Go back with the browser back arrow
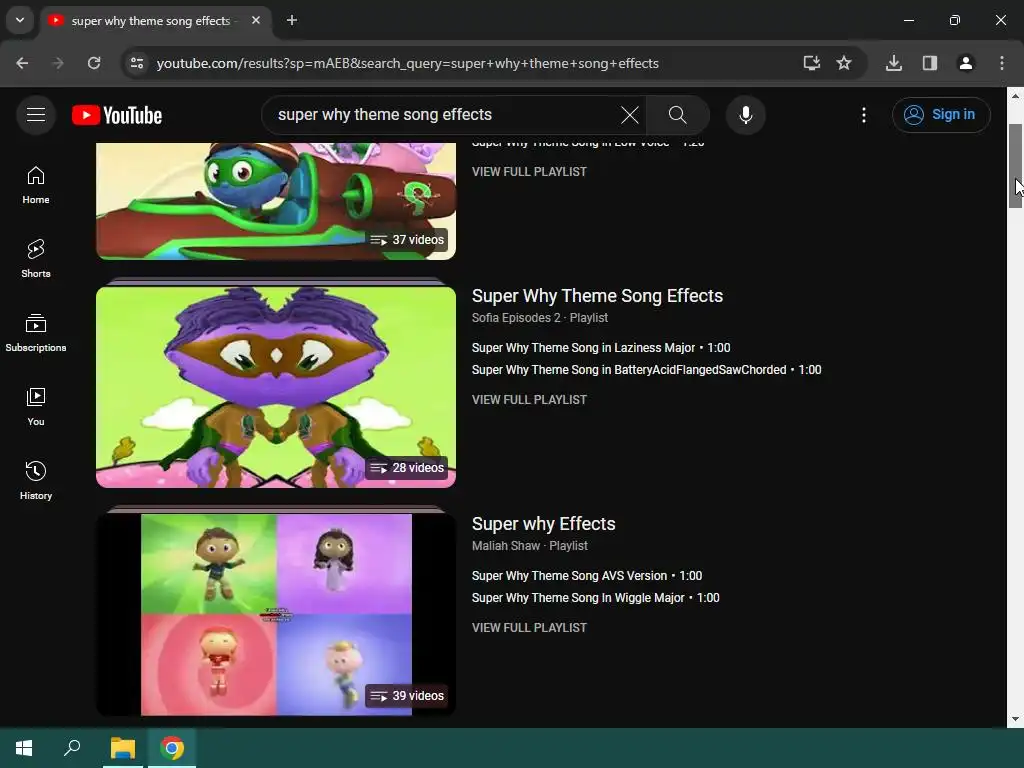The image size is (1024, 768). click(x=22, y=63)
